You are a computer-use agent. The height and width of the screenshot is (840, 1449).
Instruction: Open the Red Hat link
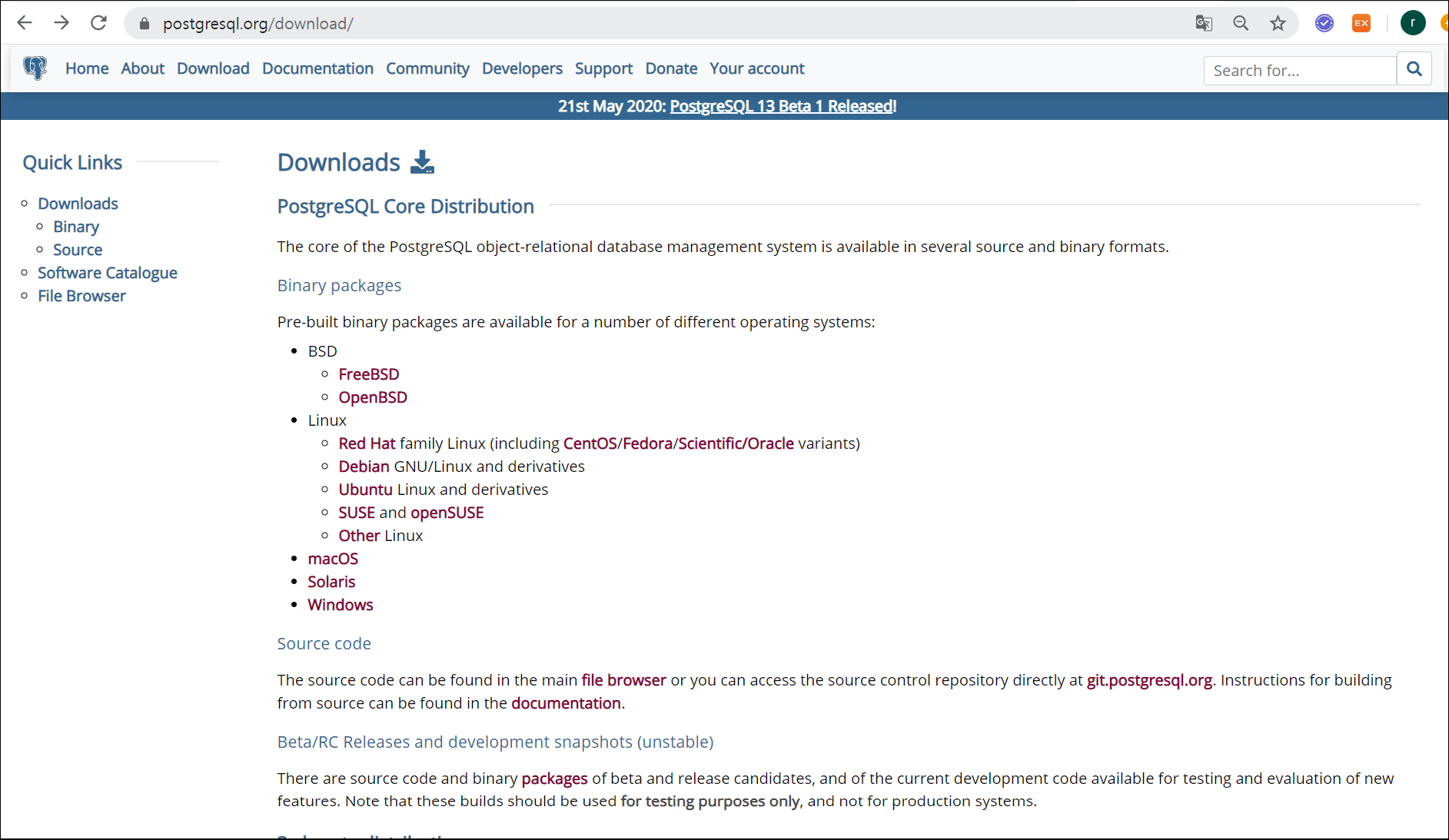(367, 443)
